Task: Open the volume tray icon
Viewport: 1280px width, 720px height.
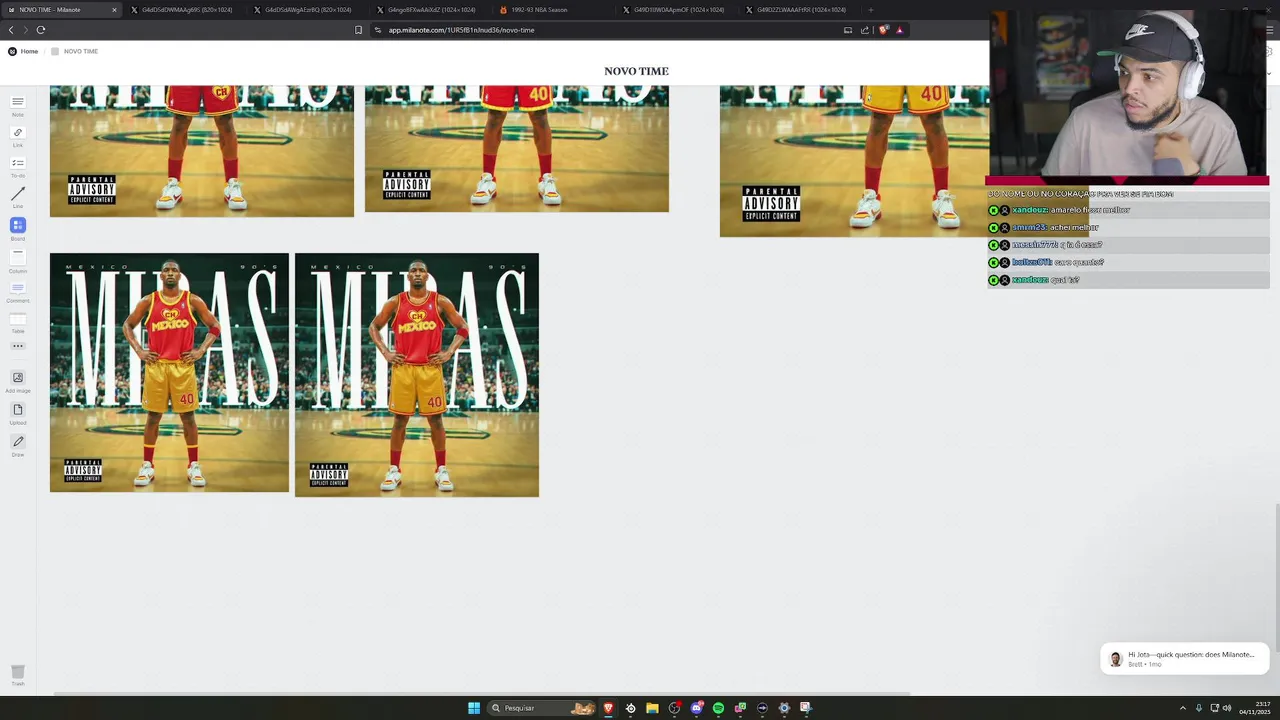Action: pos(1227,708)
